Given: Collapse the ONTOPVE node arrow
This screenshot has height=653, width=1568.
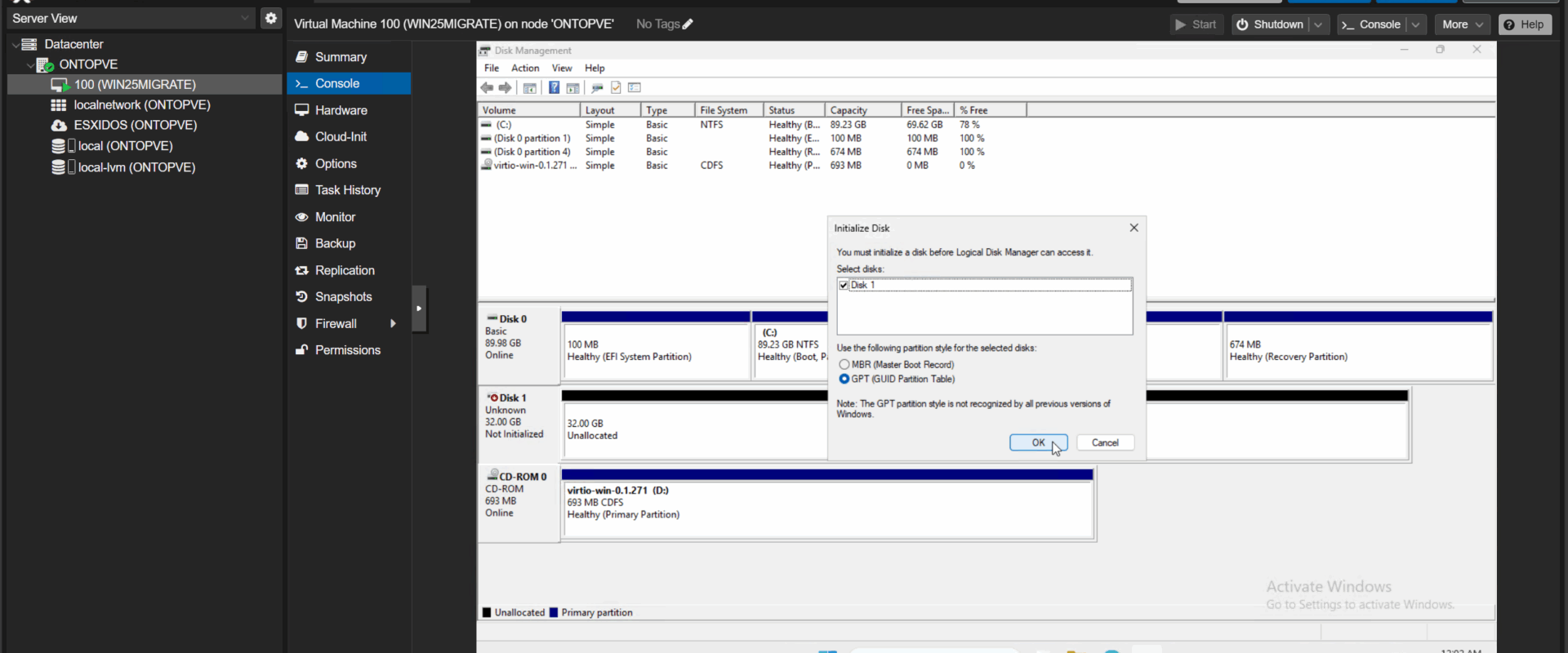Looking at the screenshot, I should [31, 64].
